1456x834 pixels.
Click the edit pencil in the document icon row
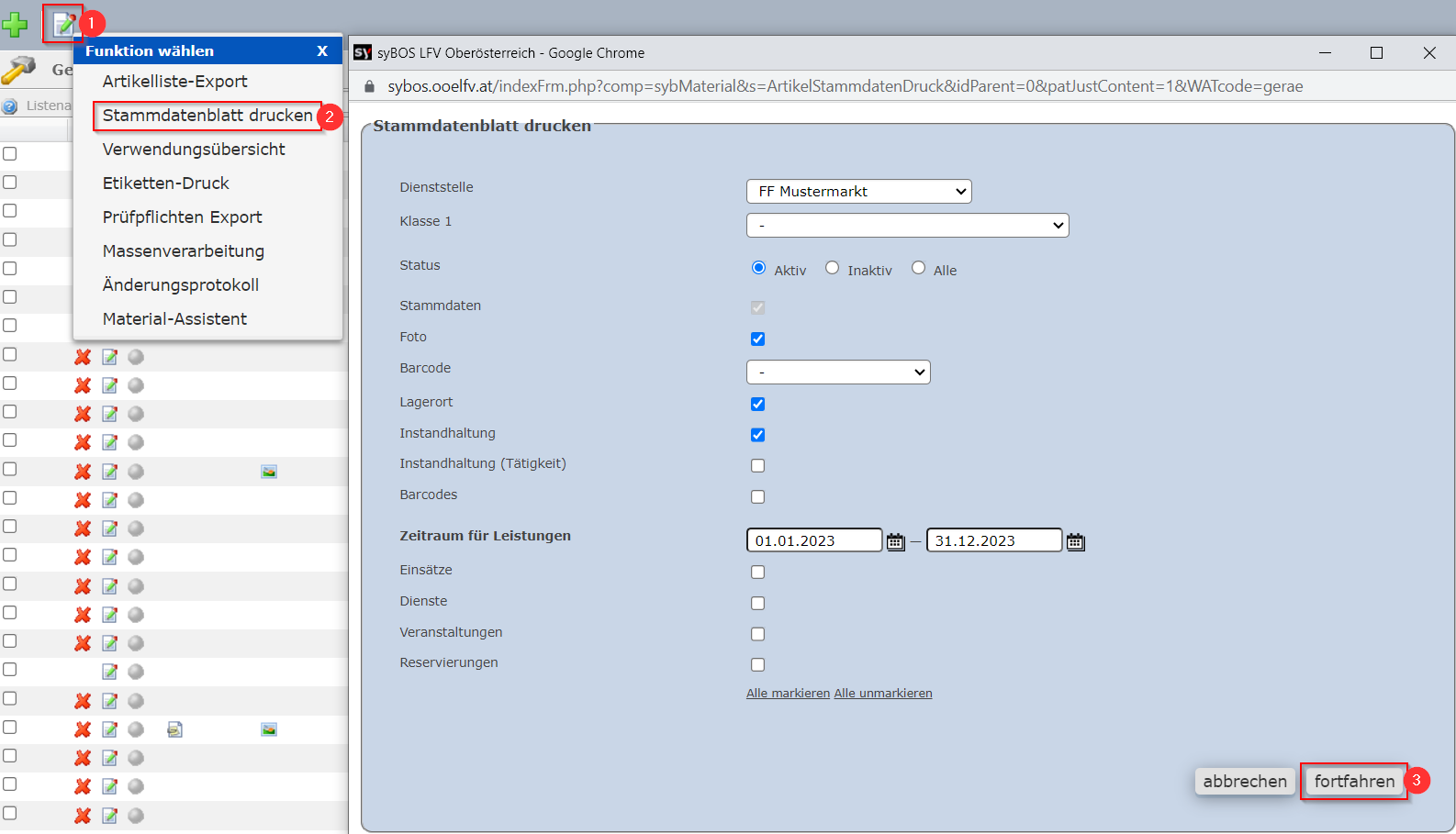tap(109, 729)
